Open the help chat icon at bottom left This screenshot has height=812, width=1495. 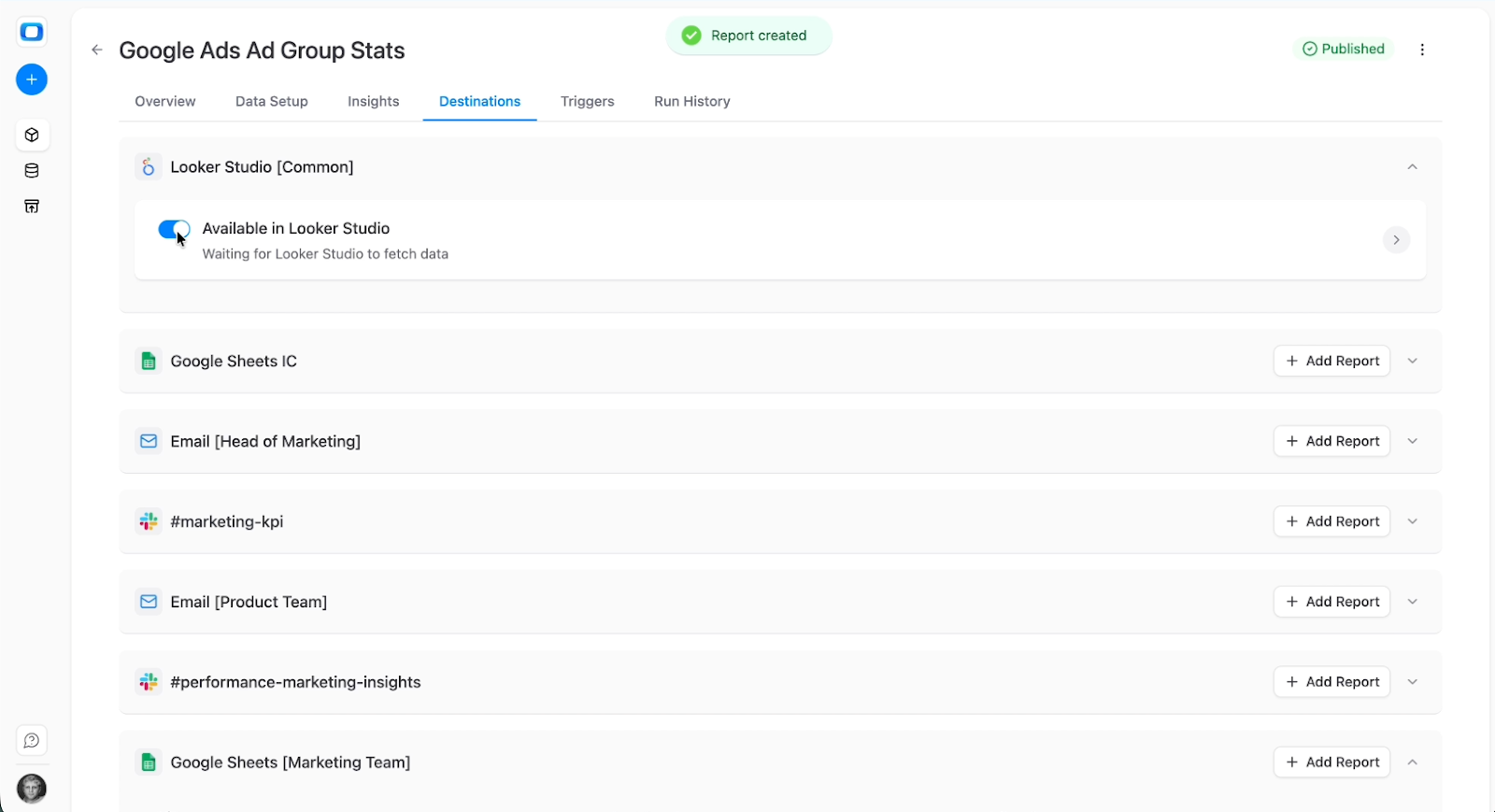tap(31, 740)
